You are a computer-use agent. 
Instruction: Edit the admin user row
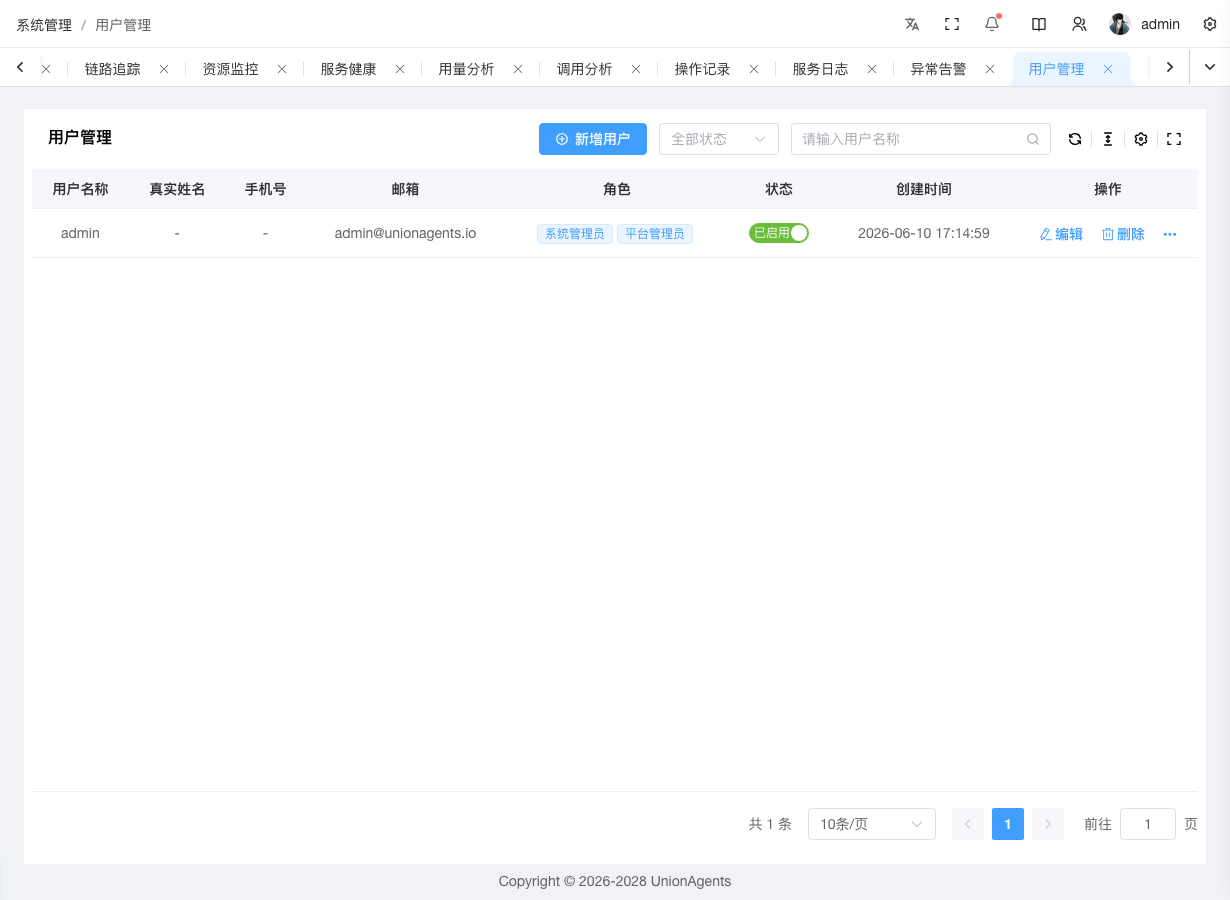point(1061,234)
